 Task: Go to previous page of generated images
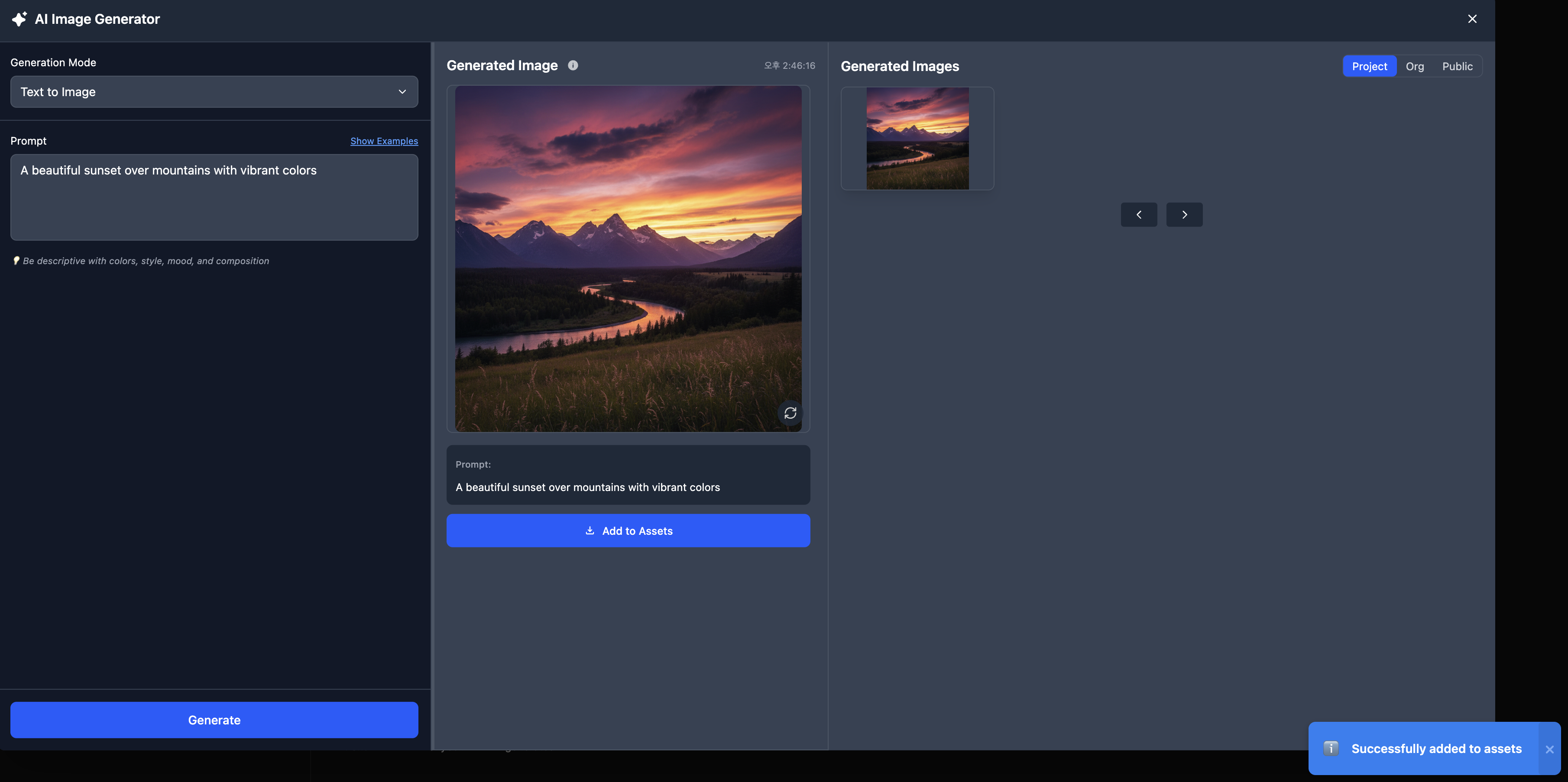pos(1138,215)
